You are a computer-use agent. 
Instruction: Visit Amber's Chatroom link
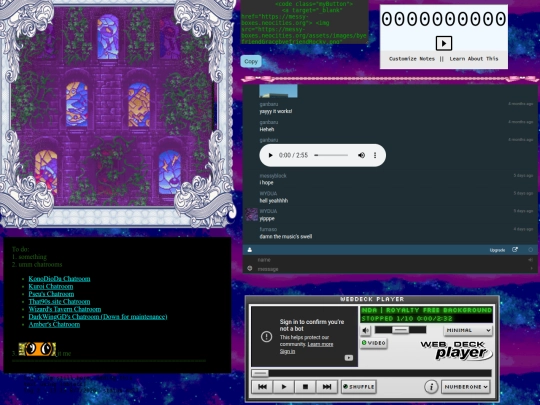[x=54, y=324]
